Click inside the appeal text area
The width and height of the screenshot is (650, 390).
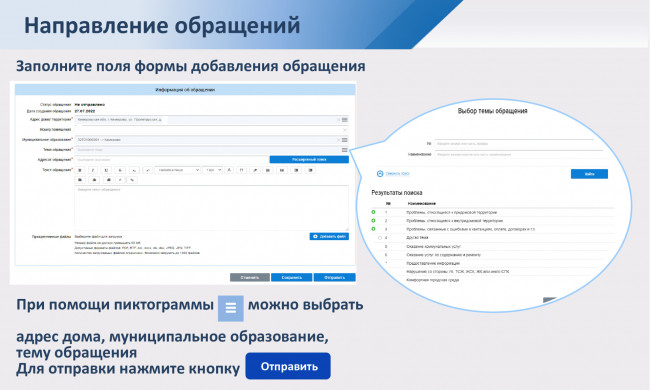pos(211,208)
